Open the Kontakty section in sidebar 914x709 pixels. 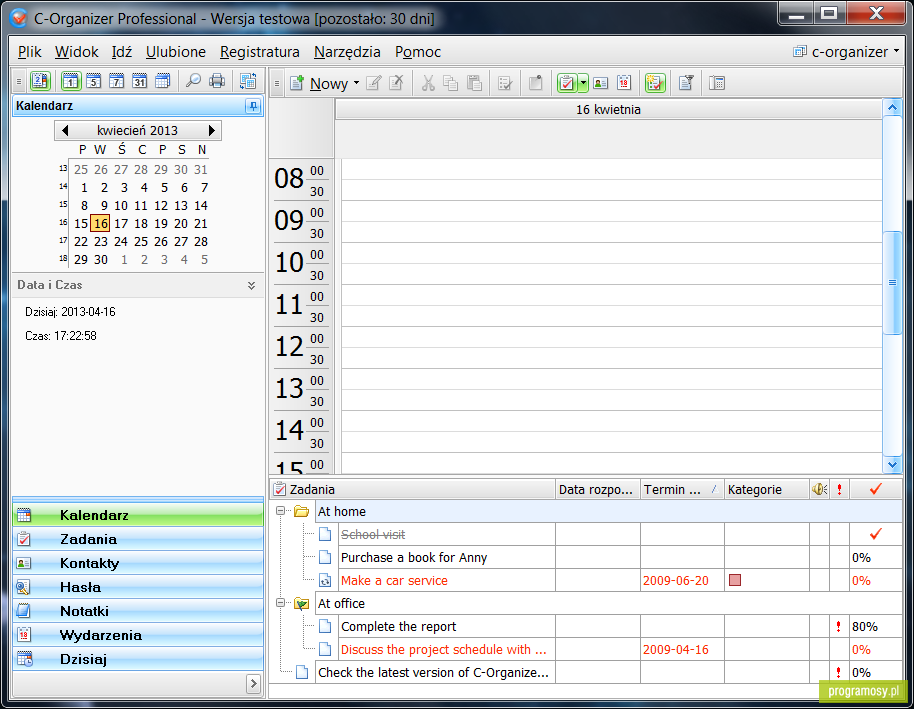(138, 563)
